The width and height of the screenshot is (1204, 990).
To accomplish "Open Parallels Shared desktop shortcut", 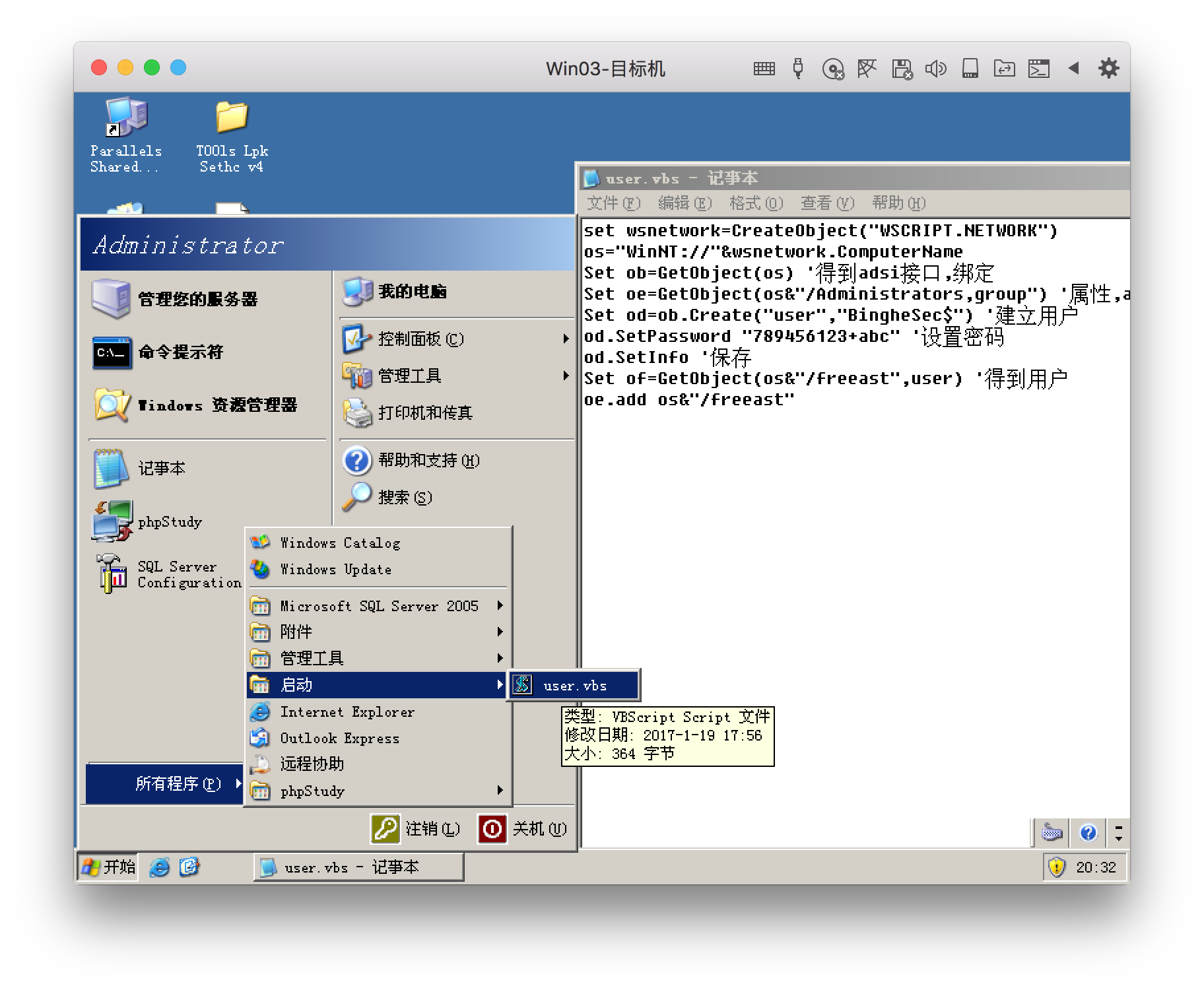I will click(125, 136).
